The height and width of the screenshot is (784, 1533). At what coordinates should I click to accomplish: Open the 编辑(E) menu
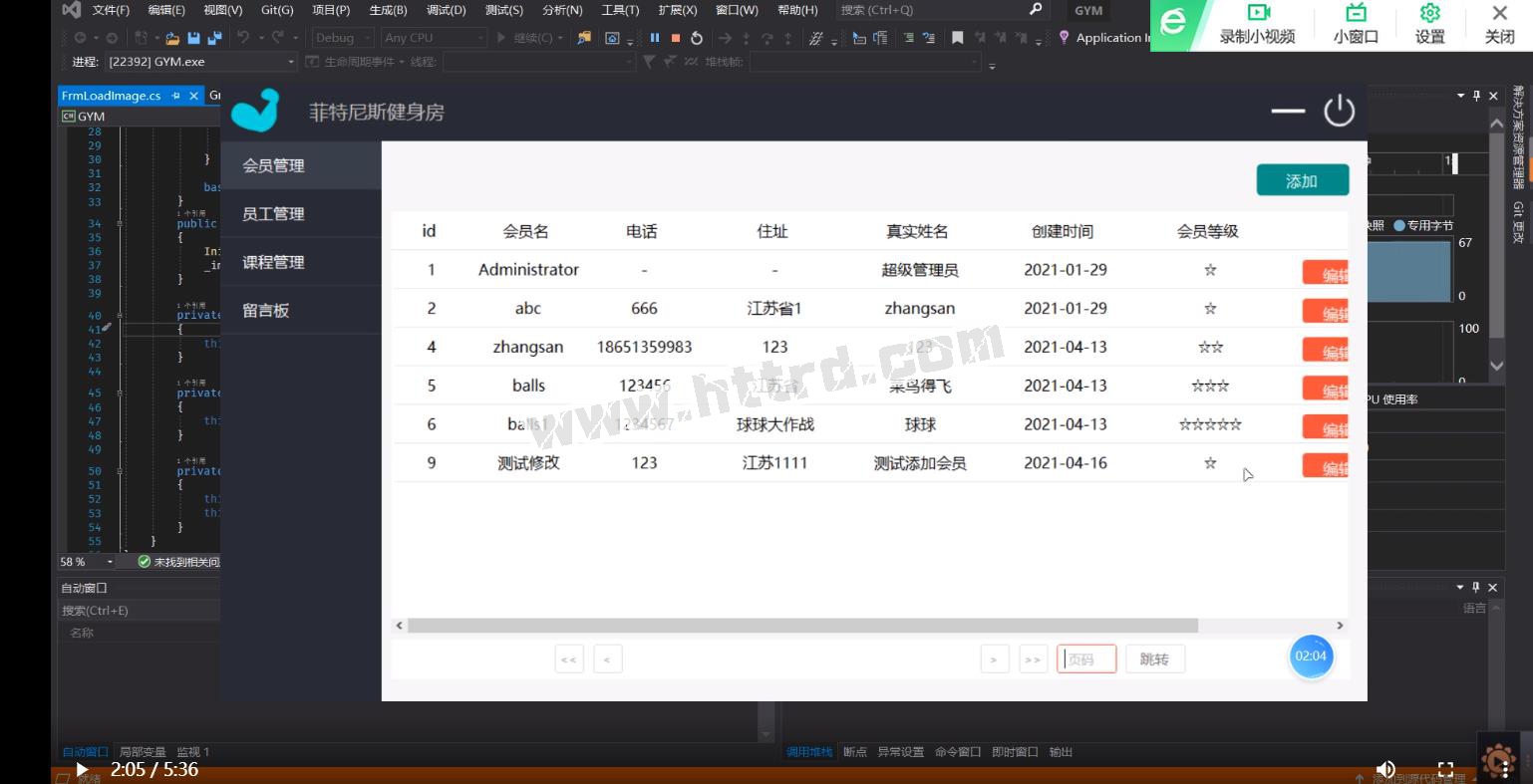[x=166, y=10]
